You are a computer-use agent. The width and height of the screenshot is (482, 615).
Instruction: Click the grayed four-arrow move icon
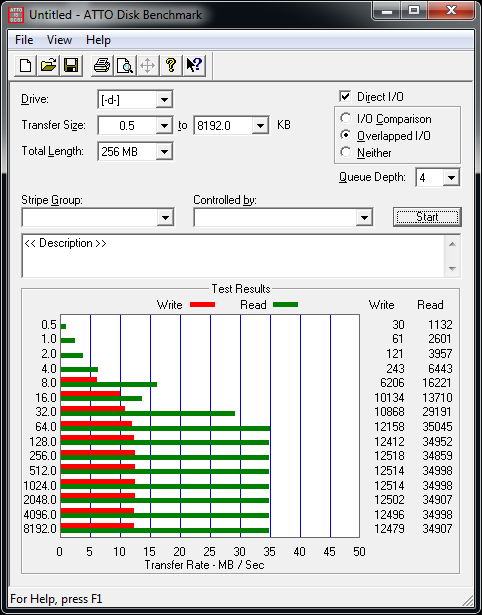(x=147, y=65)
